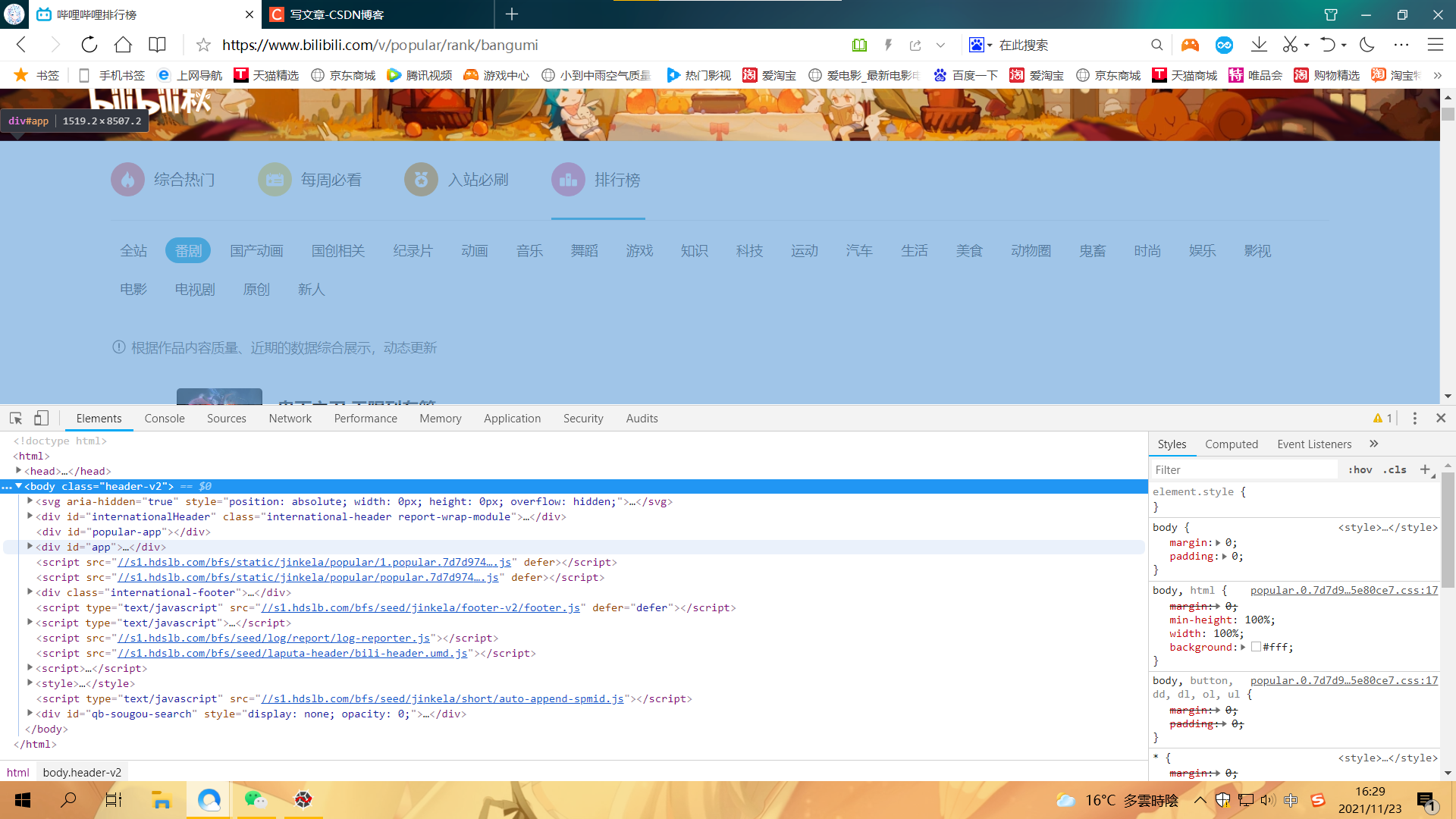This screenshot has width=1456, height=819.
Task: Toggle the device toolbar icon in DevTools
Action: click(x=42, y=418)
